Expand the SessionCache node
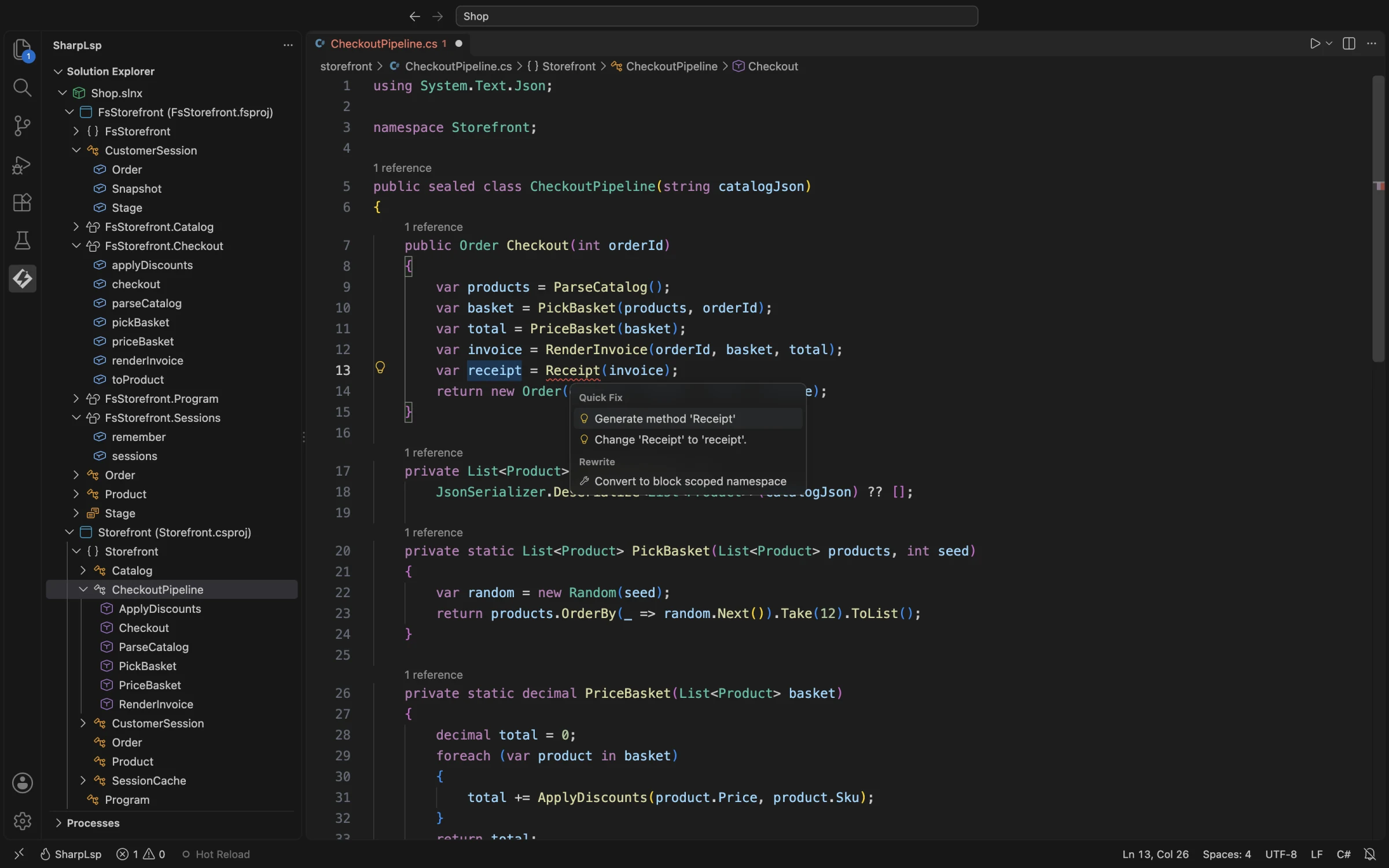This screenshot has width=1389, height=868. pyautogui.click(x=83, y=781)
